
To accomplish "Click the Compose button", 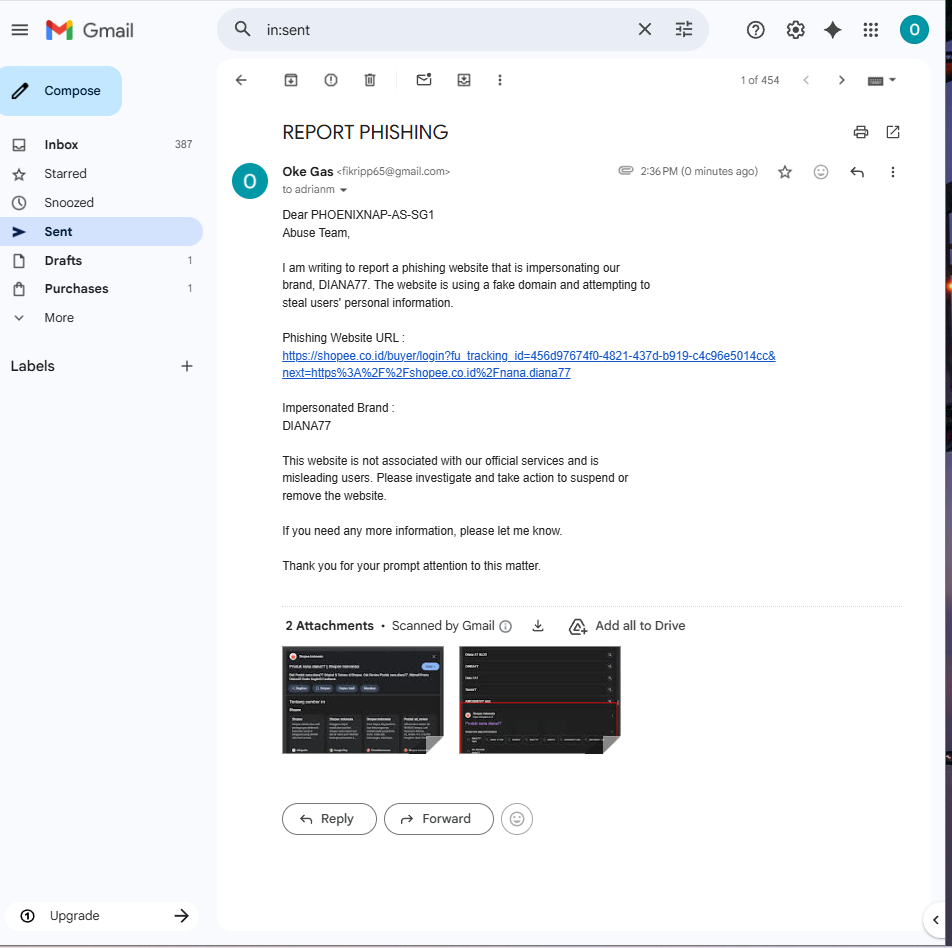I will (61, 91).
